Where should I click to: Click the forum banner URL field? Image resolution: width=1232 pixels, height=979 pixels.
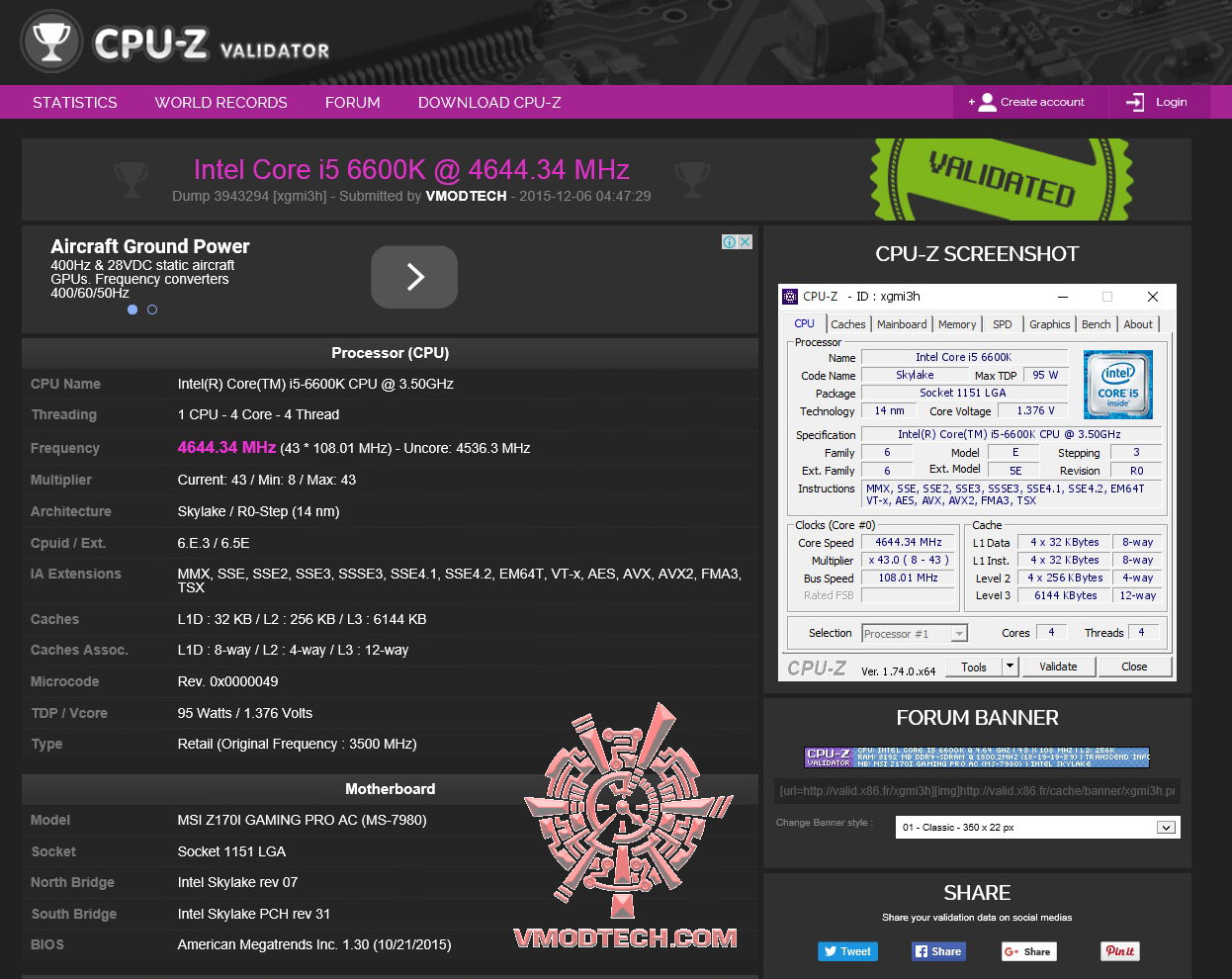[x=977, y=791]
